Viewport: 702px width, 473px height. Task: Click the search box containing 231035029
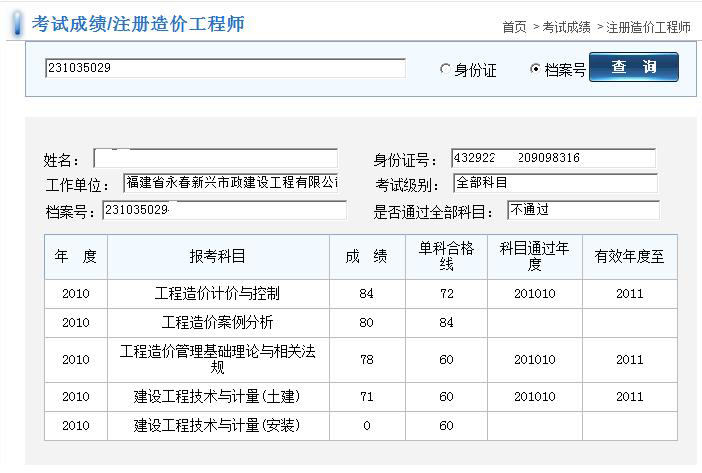(x=225, y=68)
